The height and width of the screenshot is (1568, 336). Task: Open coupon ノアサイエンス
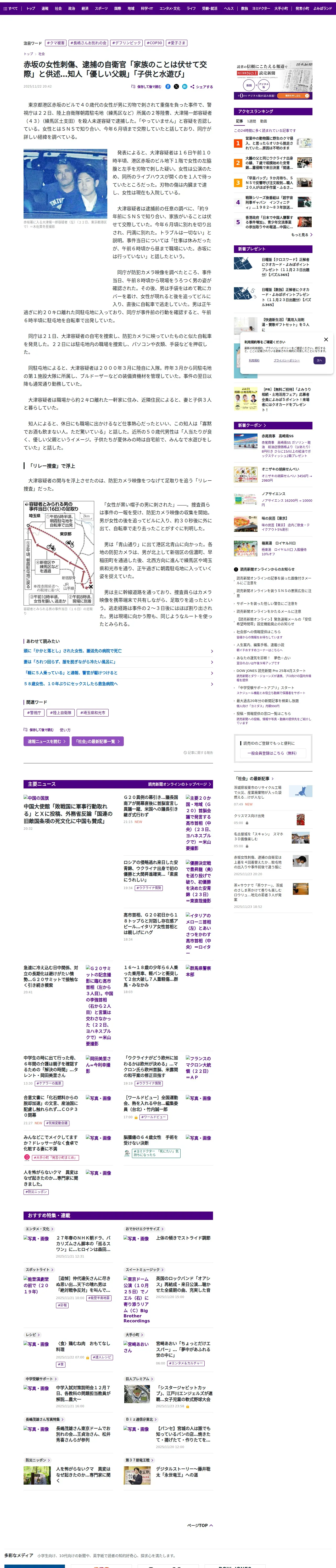[x=273, y=499]
